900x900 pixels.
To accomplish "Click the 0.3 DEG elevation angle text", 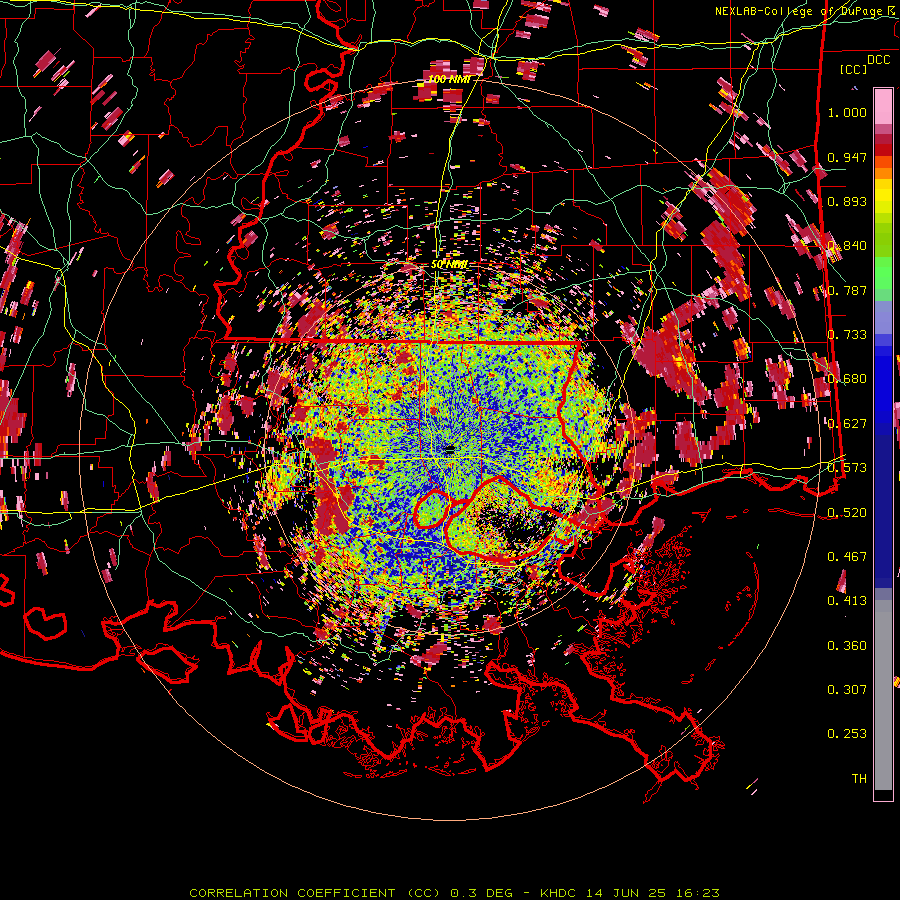I will [x=484, y=893].
